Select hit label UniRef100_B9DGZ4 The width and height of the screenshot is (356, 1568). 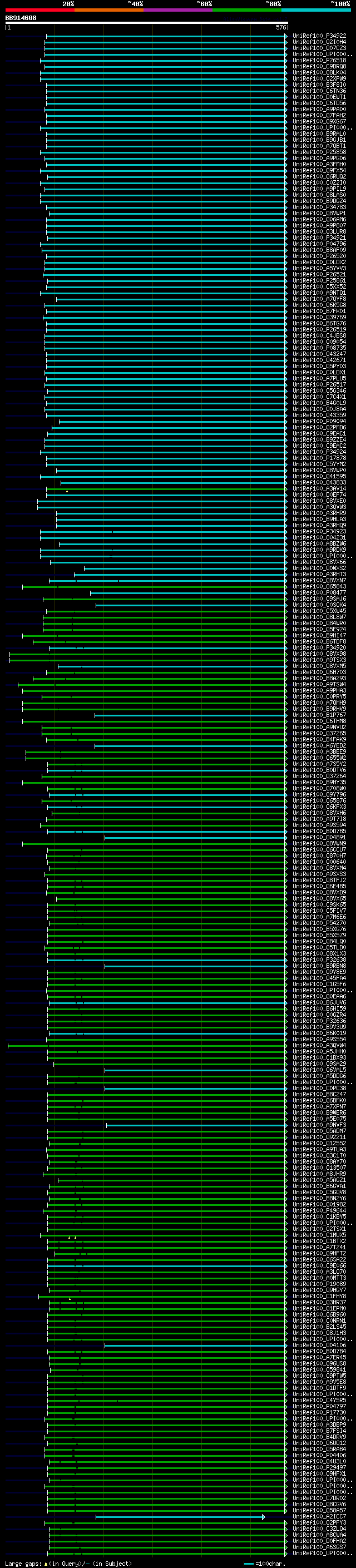point(319,201)
